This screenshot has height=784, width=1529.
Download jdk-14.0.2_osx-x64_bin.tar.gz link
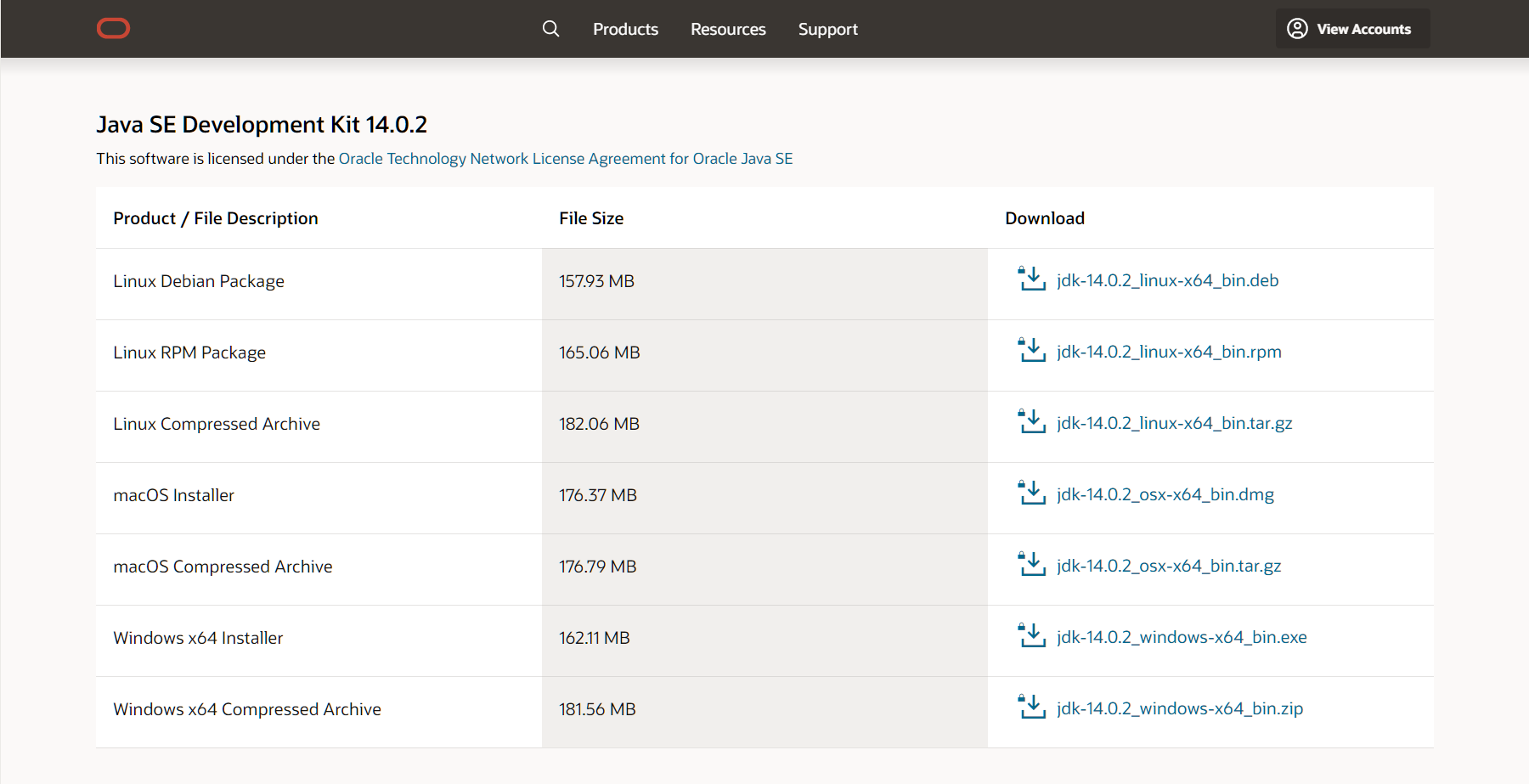click(1169, 566)
